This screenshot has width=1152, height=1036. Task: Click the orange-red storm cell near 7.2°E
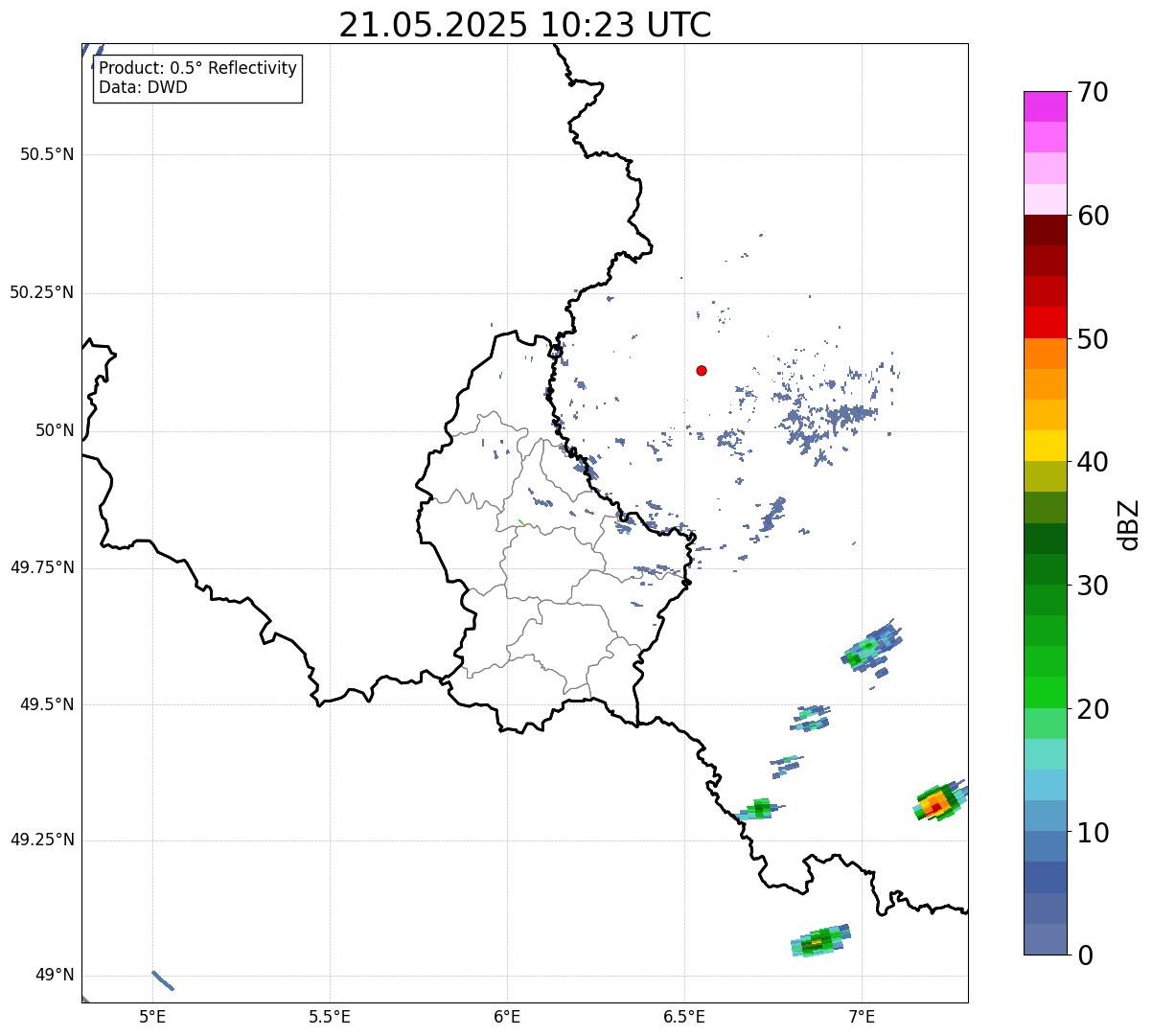pyautogui.click(x=939, y=801)
